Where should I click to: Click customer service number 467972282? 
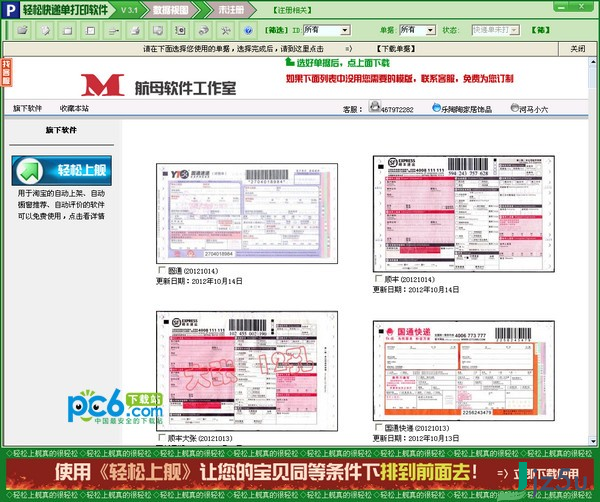point(397,109)
